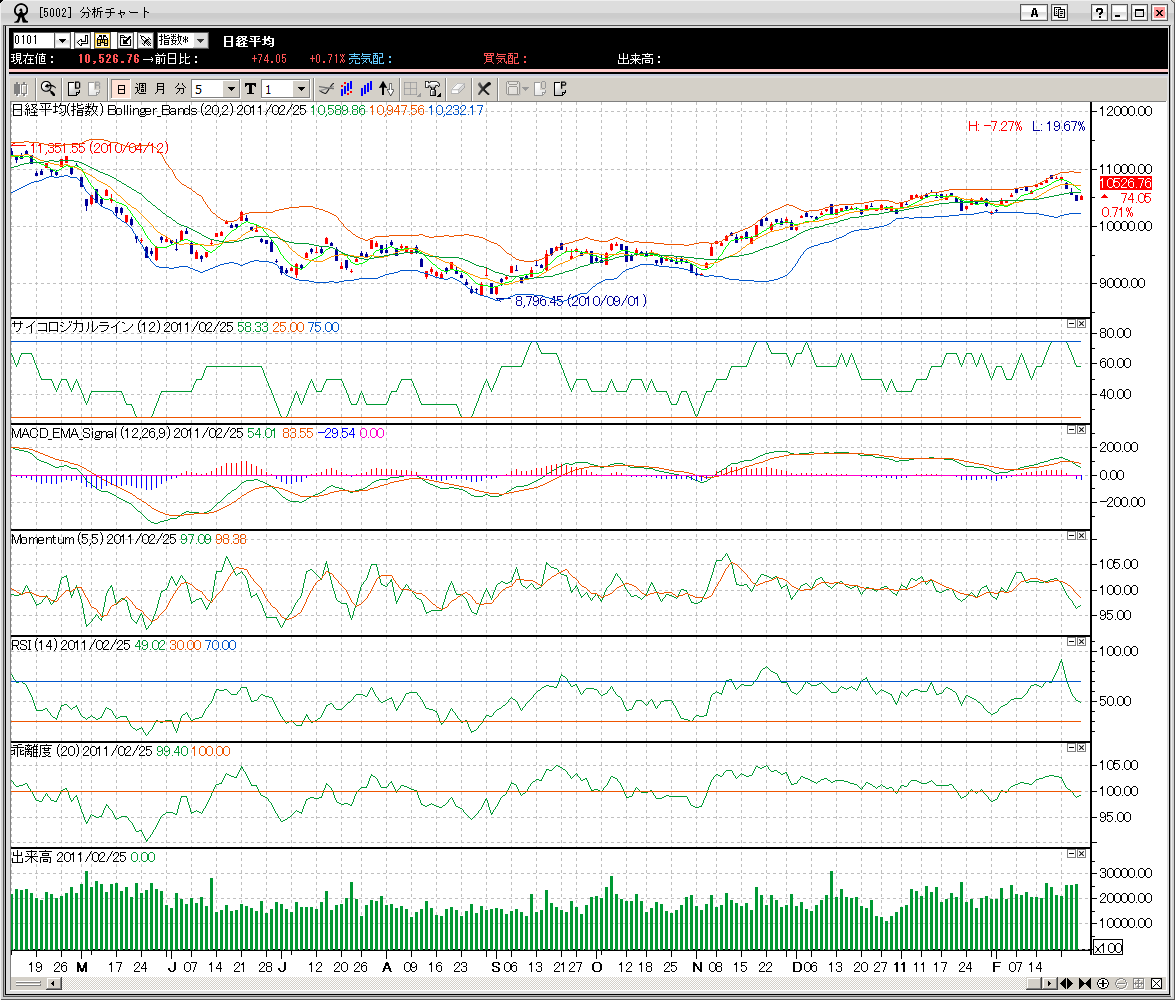
Task: Zoom in with the plus circle icon
Action: (x=1101, y=984)
